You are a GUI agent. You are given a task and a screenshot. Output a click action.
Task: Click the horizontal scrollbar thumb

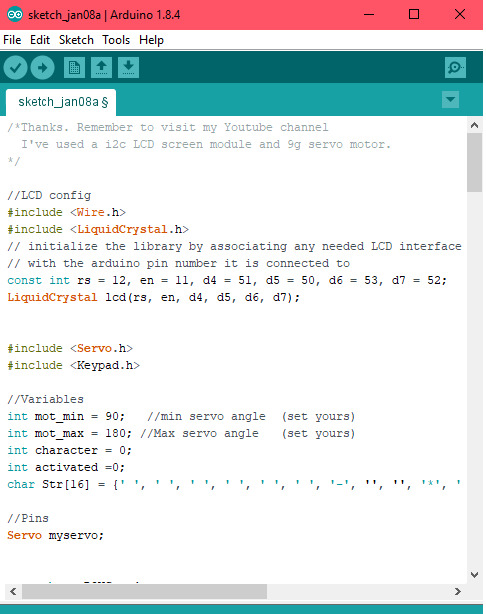(145, 591)
